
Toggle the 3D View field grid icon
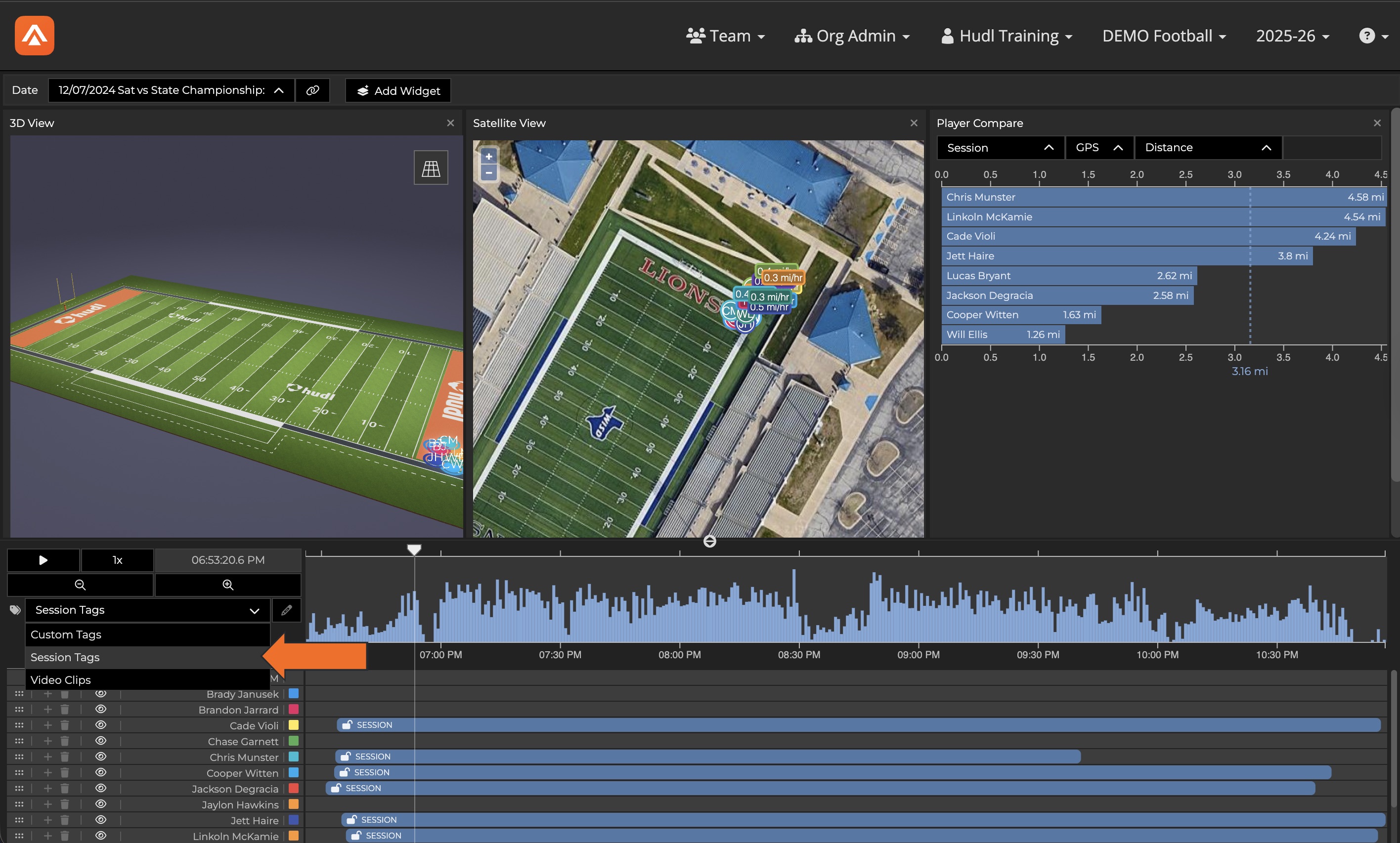pyautogui.click(x=431, y=168)
